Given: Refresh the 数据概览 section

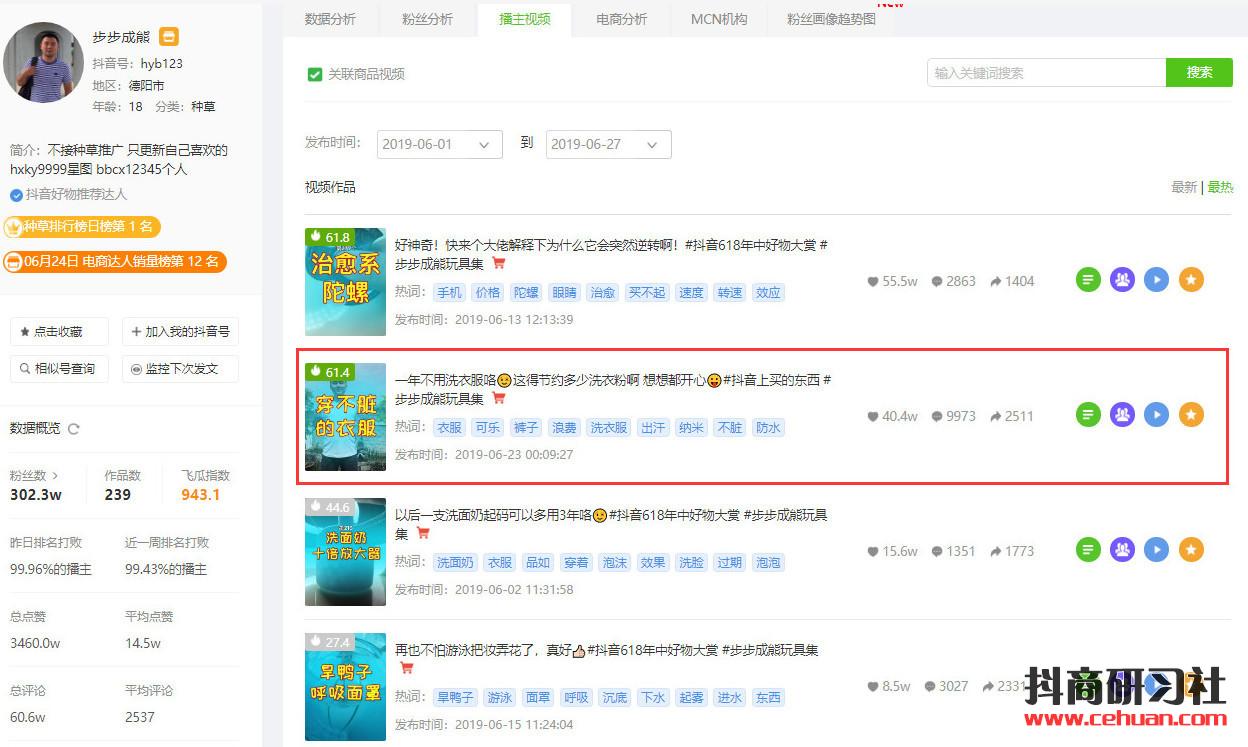Looking at the screenshot, I should click(x=73, y=428).
